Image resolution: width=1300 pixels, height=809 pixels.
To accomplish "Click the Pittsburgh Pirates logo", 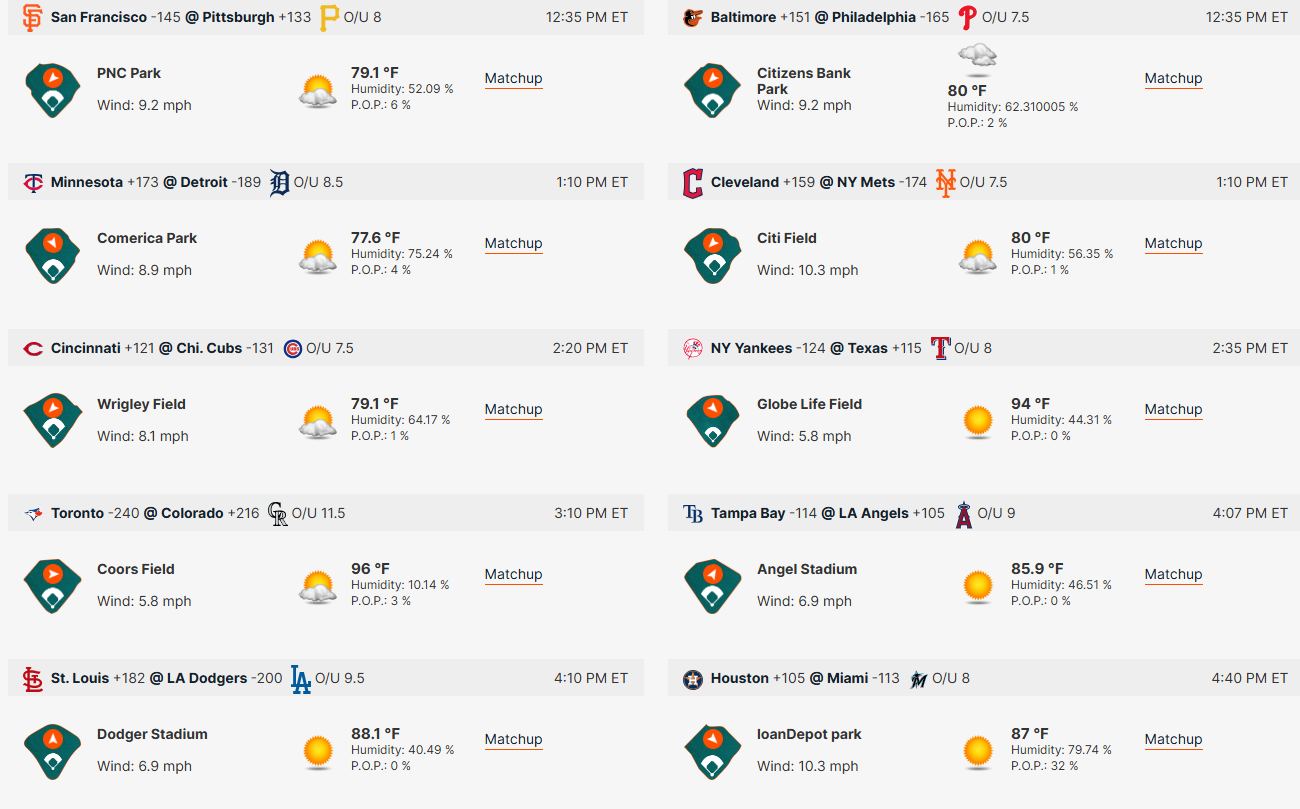I will pos(329,17).
